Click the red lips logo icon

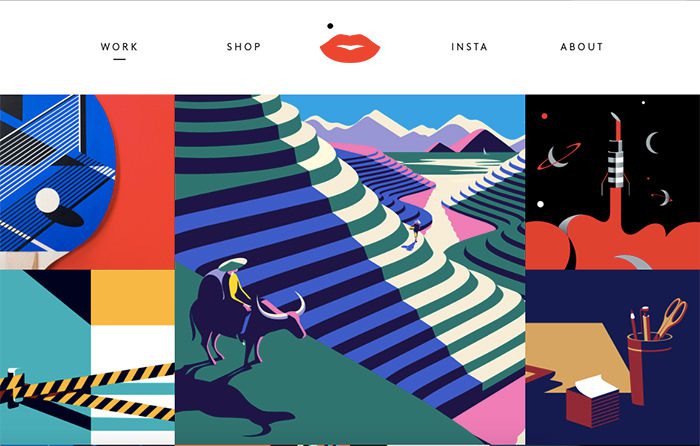click(350, 48)
